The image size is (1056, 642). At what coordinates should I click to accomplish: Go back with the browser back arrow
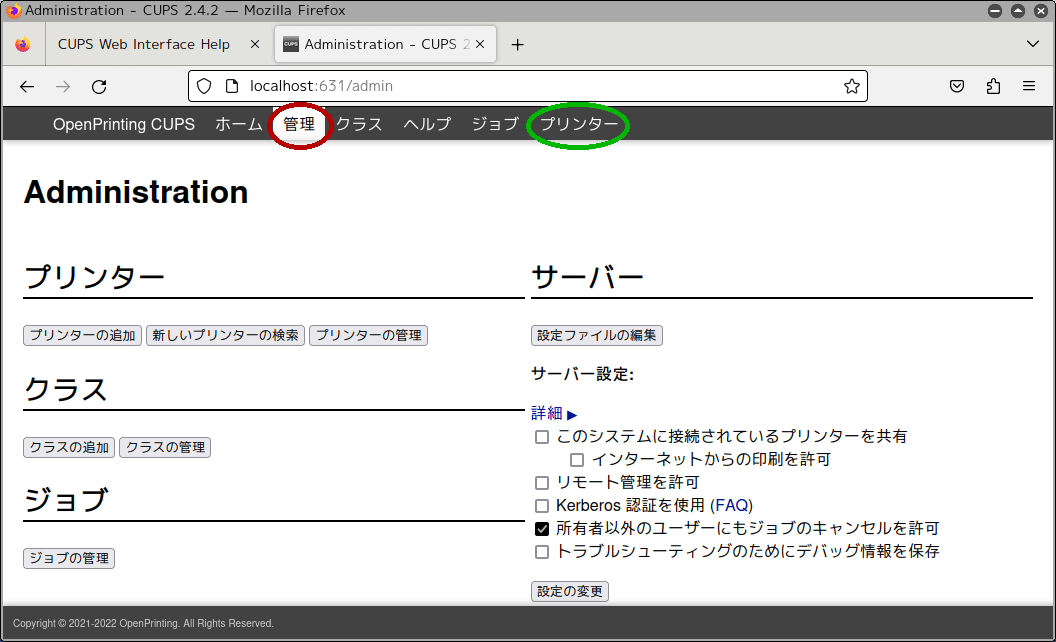(x=27, y=86)
